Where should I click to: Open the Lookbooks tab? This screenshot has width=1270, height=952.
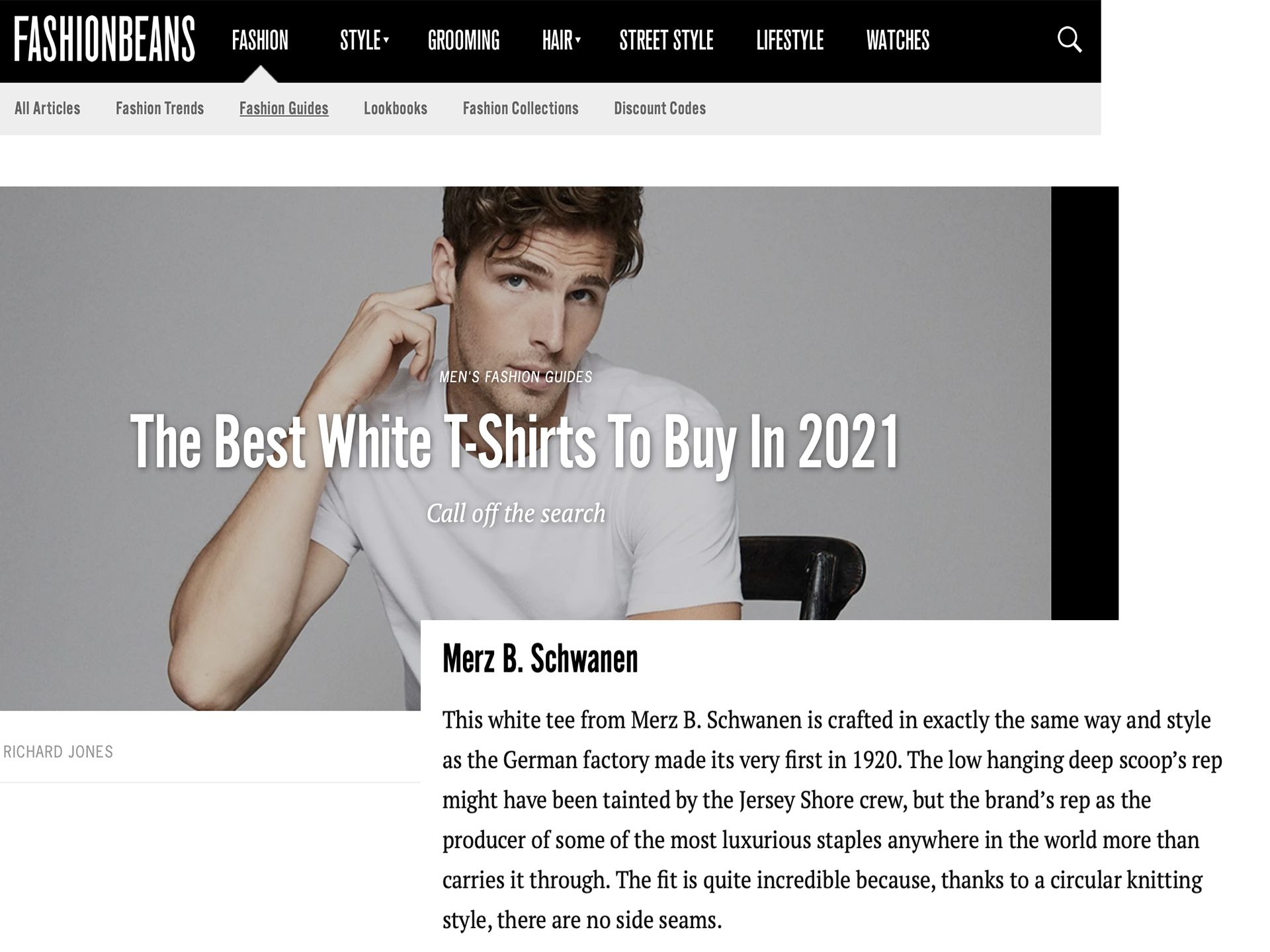tap(396, 108)
